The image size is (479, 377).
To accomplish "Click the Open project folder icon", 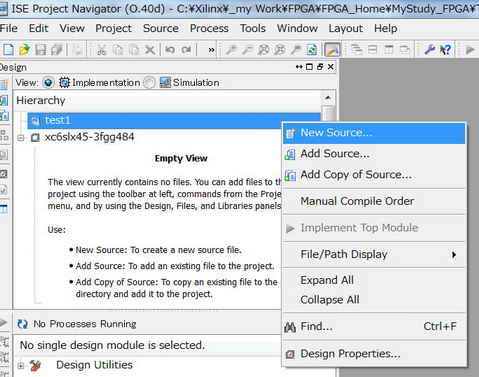I will [24, 50].
